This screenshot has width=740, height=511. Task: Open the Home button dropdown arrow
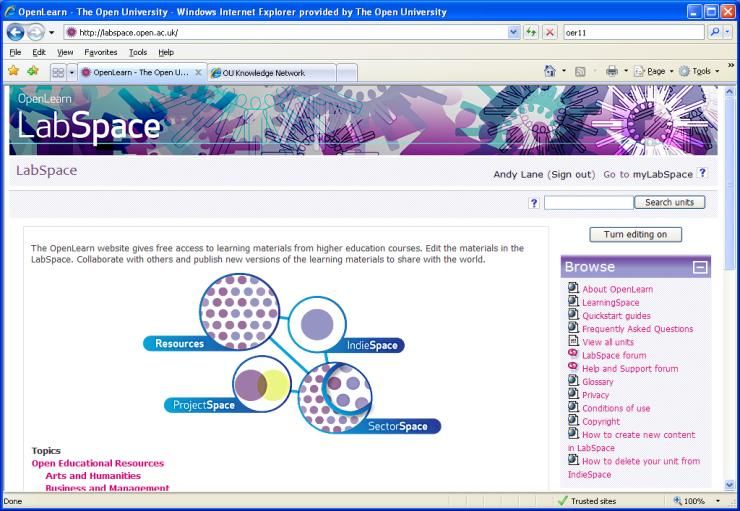(564, 71)
